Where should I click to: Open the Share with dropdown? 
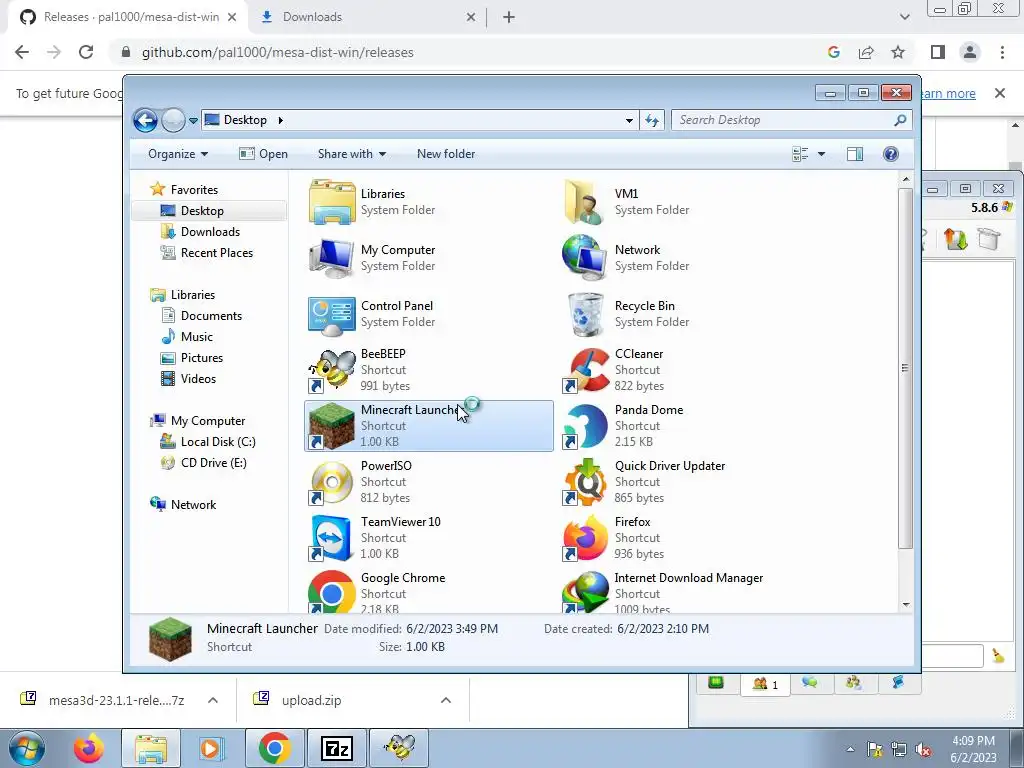(x=351, y=154)
